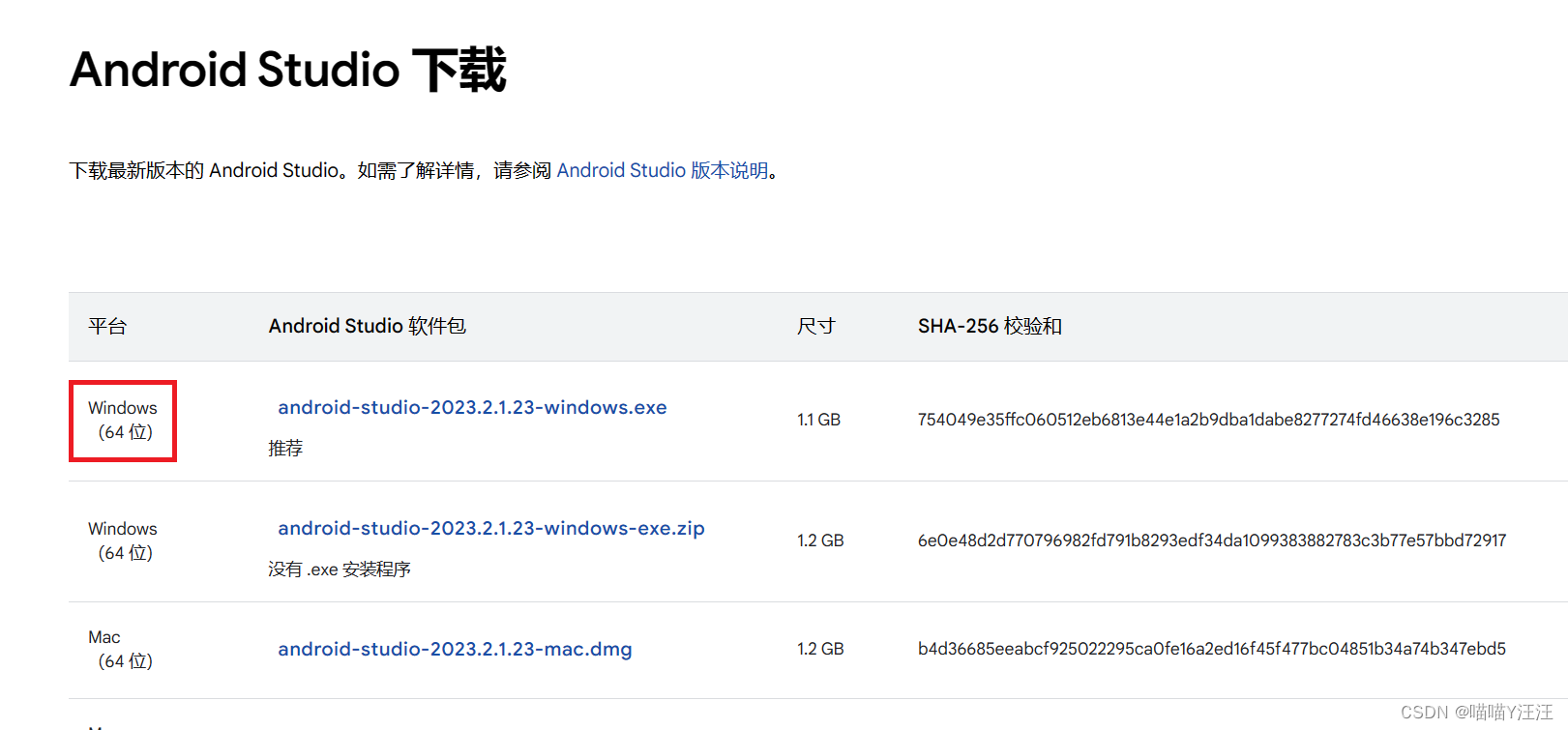This screenshot has height=730, width=1568.
Task: Select the checksum starting with 6e0e48d2d770
Action: [x=1212, y=540]
